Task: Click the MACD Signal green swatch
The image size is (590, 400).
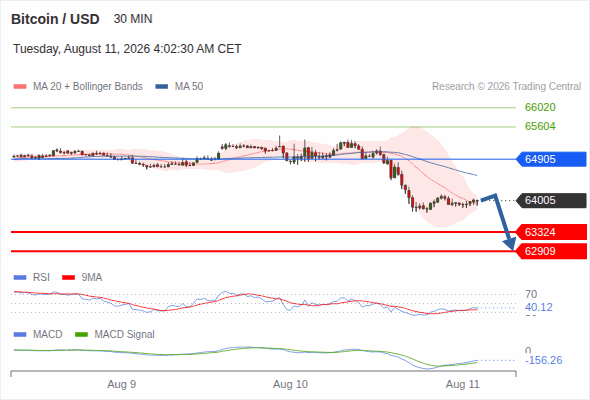Action: [81, 335]
